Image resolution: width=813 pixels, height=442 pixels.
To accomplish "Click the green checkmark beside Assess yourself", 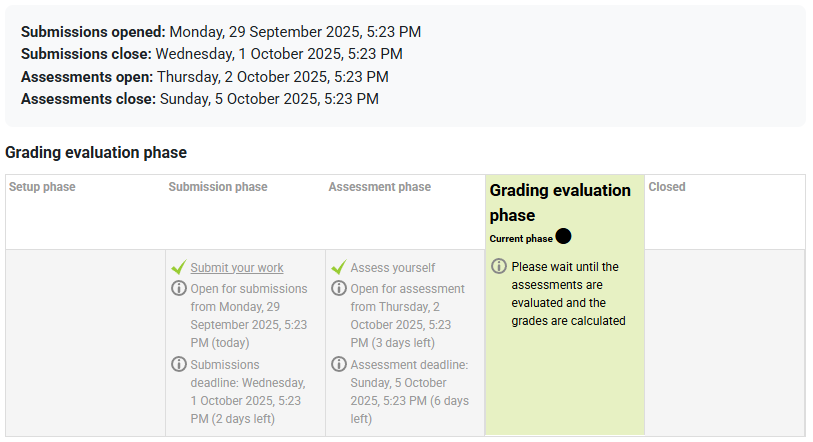I will [339, 268].
